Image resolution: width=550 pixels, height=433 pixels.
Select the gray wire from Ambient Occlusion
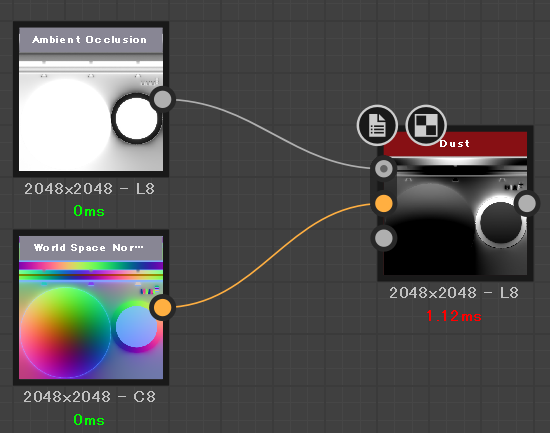click(x=274, y=135)
